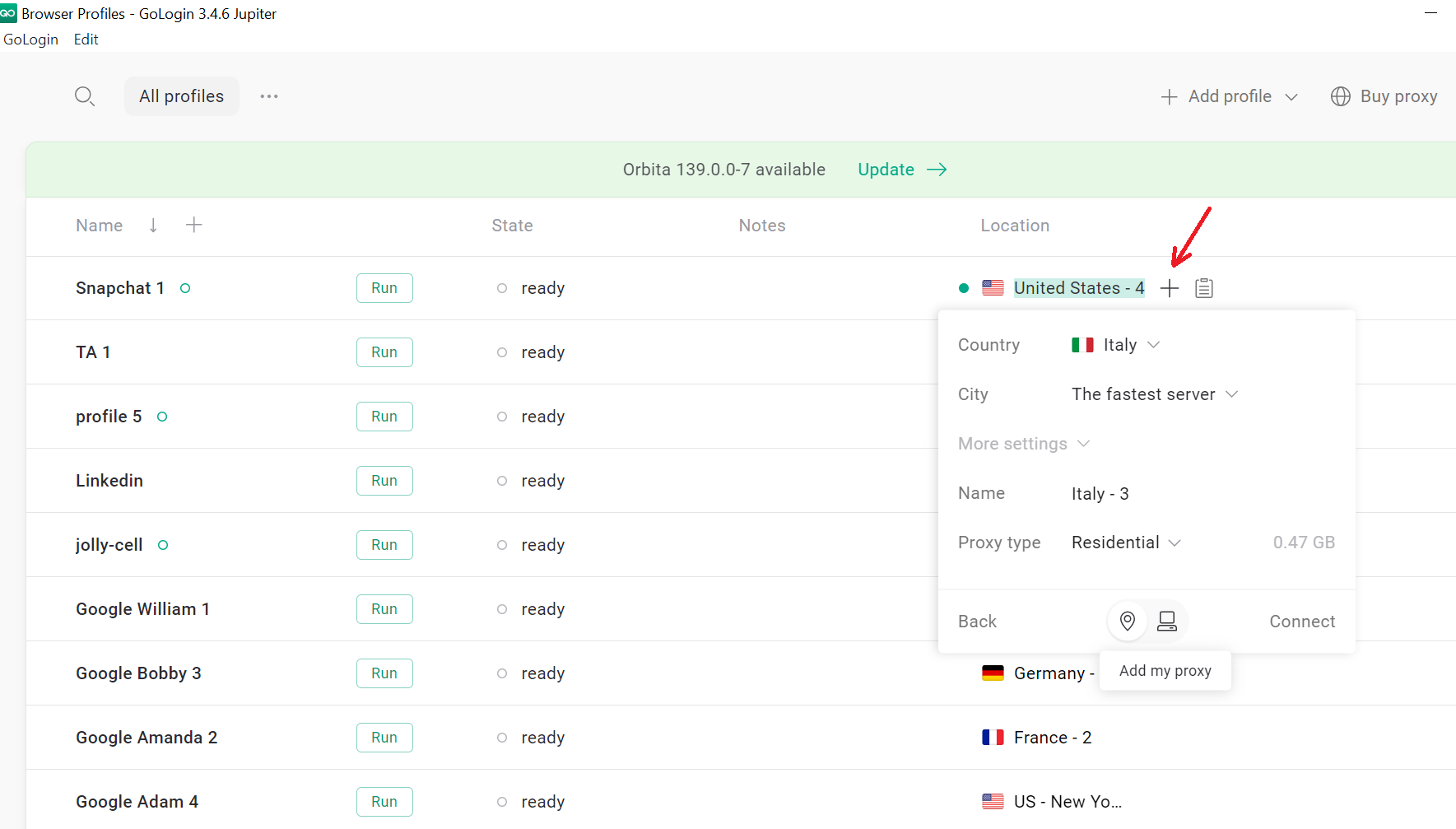
Task: Run the Google Amanda 2 profile
Action: coord(384,738)
